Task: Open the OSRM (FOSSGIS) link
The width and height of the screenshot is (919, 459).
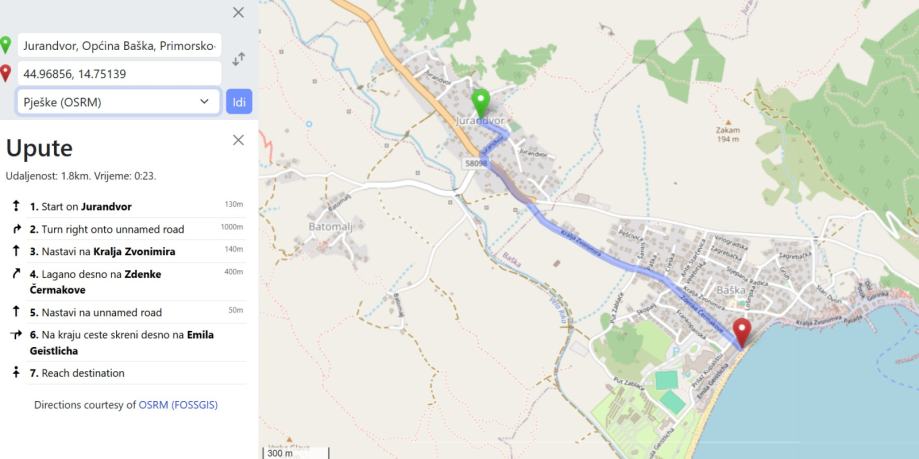Action: [x=178, y=404]
